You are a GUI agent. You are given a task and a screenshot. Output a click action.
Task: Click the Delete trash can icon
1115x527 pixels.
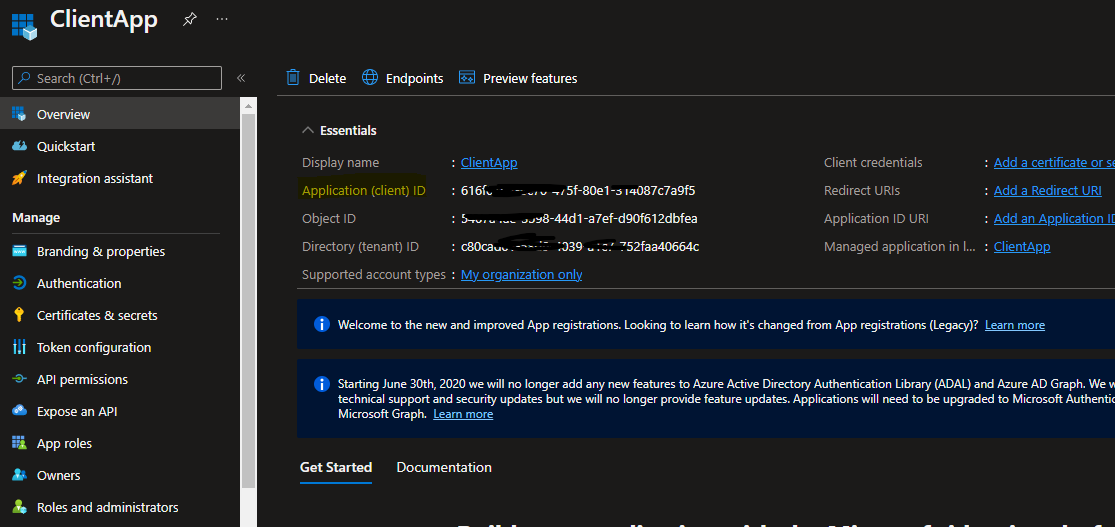tap(293, 78)
